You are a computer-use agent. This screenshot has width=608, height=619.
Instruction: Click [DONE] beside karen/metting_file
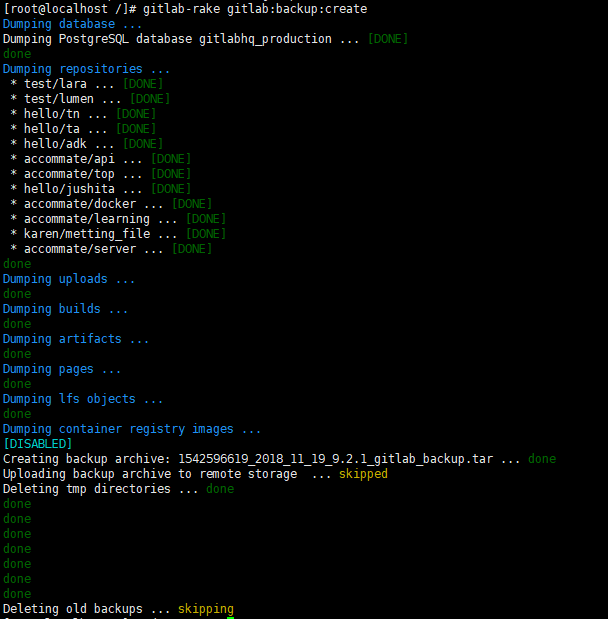[x=206, y=234]
